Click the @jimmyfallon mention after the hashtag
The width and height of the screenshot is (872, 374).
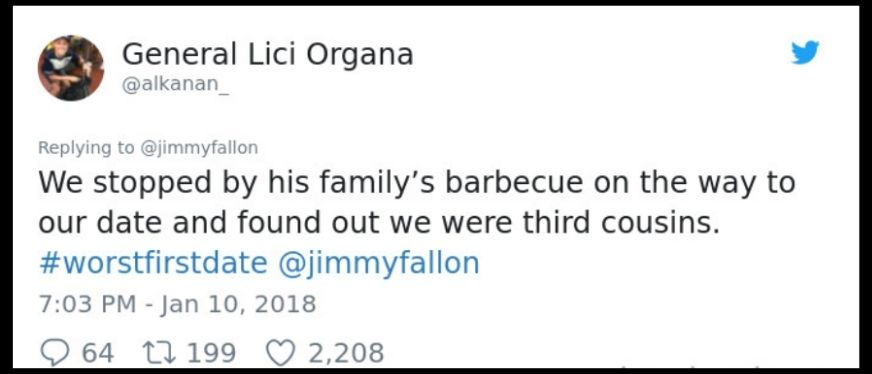(x=378, y=263)
